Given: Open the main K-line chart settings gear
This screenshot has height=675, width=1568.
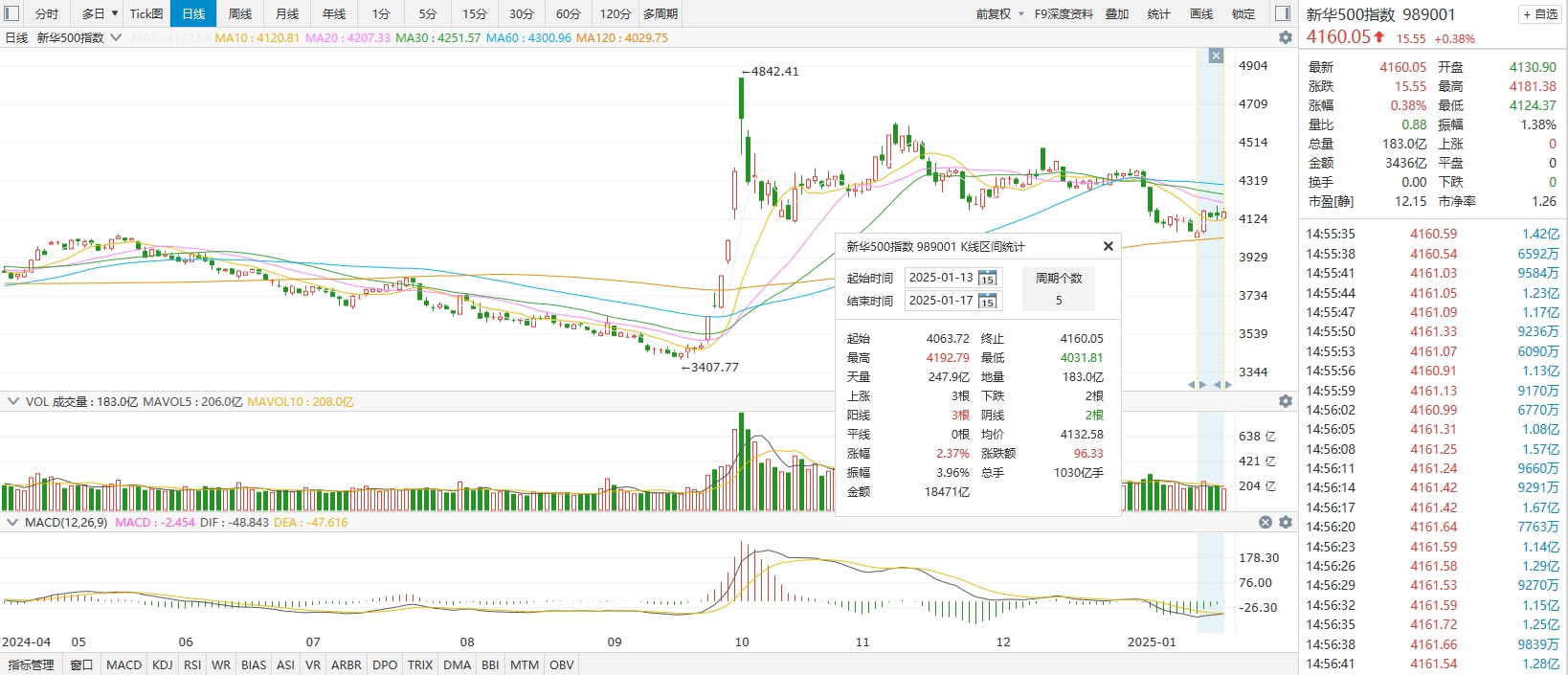Looking at the screenshot, I should [x=1285, y=37].
